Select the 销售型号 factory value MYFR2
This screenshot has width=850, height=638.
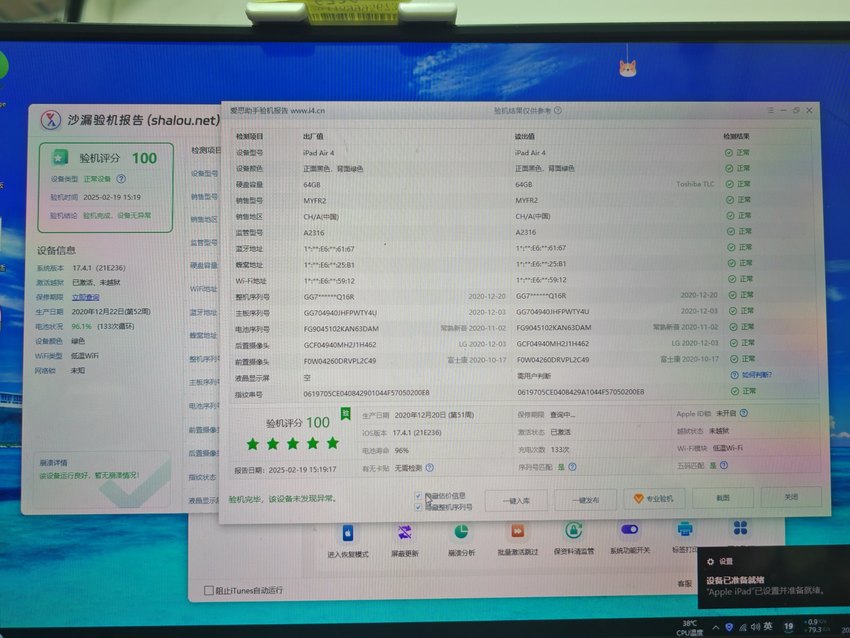(x=315, y=201)
